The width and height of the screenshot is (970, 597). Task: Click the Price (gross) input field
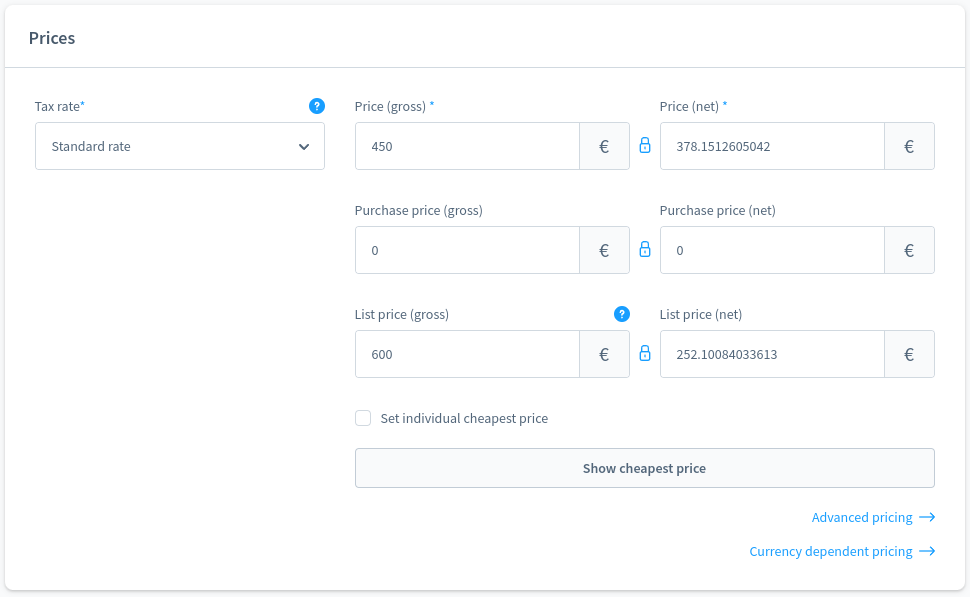467,146
